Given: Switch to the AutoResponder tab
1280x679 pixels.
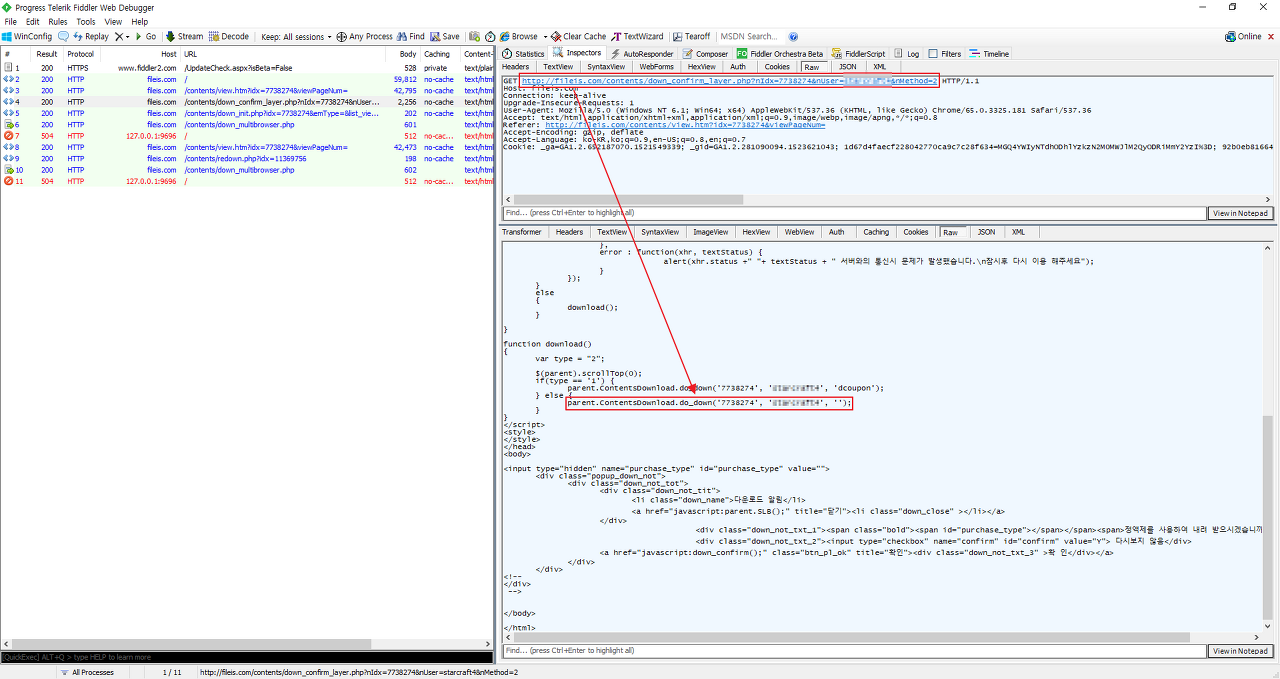Looking at the screenshot, I should 641,54.
